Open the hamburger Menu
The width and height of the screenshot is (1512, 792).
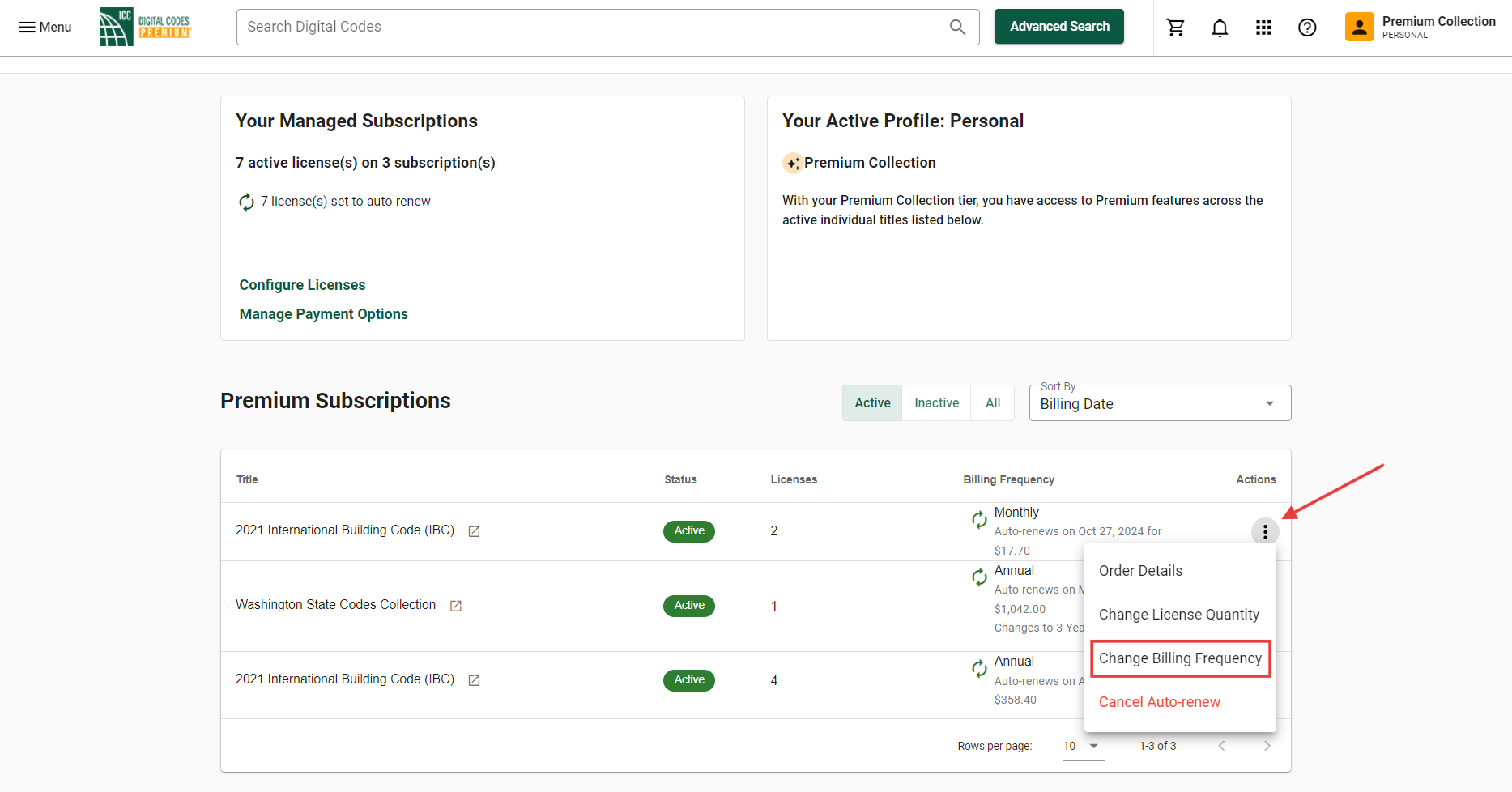(45, 27)
